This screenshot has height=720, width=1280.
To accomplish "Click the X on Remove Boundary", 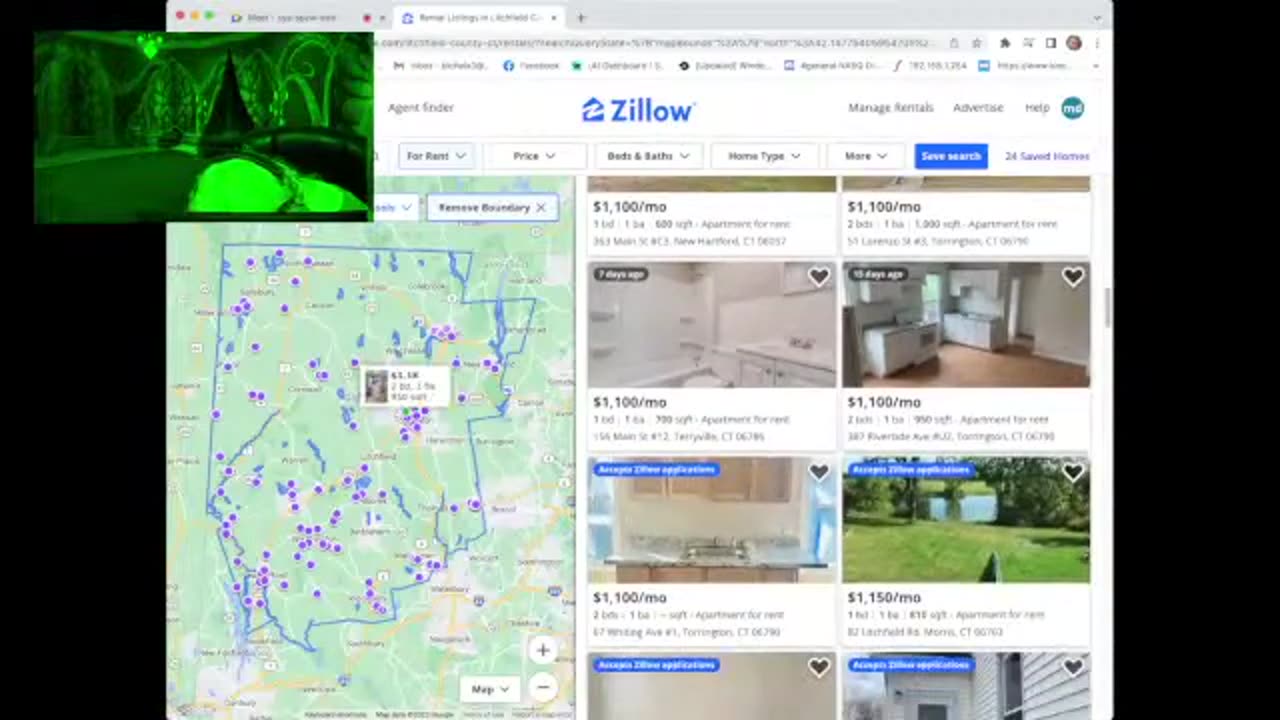I will point(541,207).
